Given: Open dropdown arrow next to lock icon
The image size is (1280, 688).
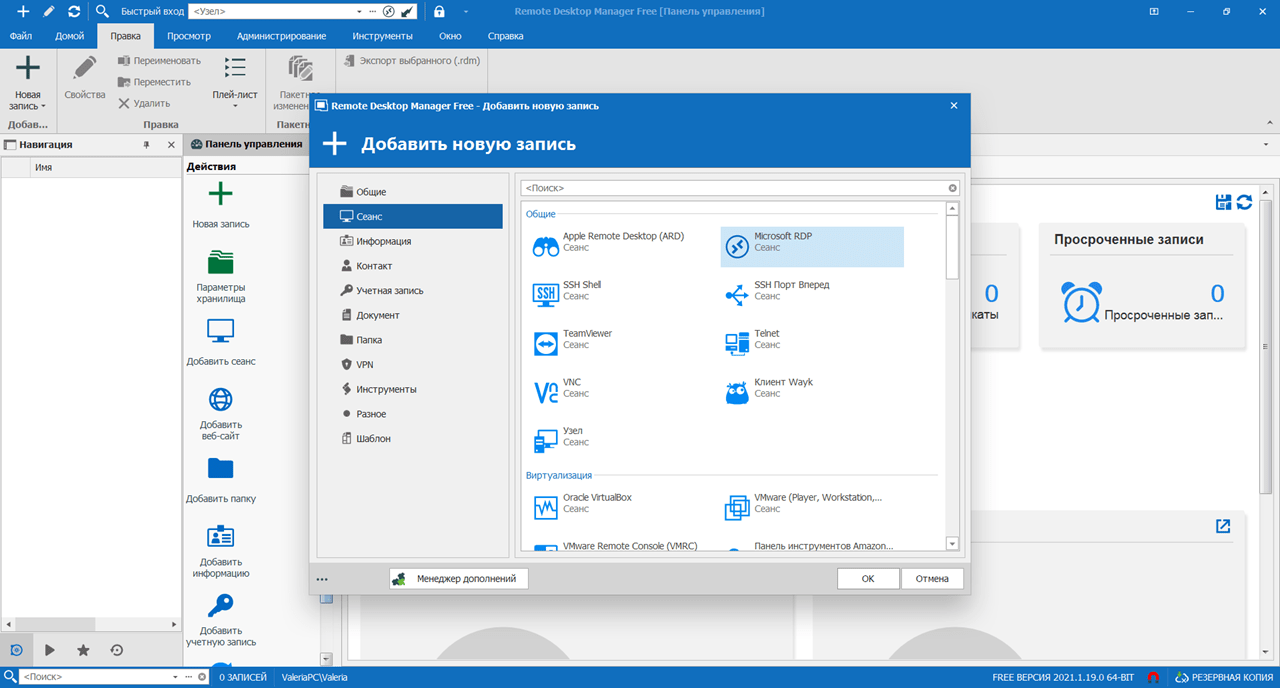Looking at the screenshot, I should [x=465, y=11].
